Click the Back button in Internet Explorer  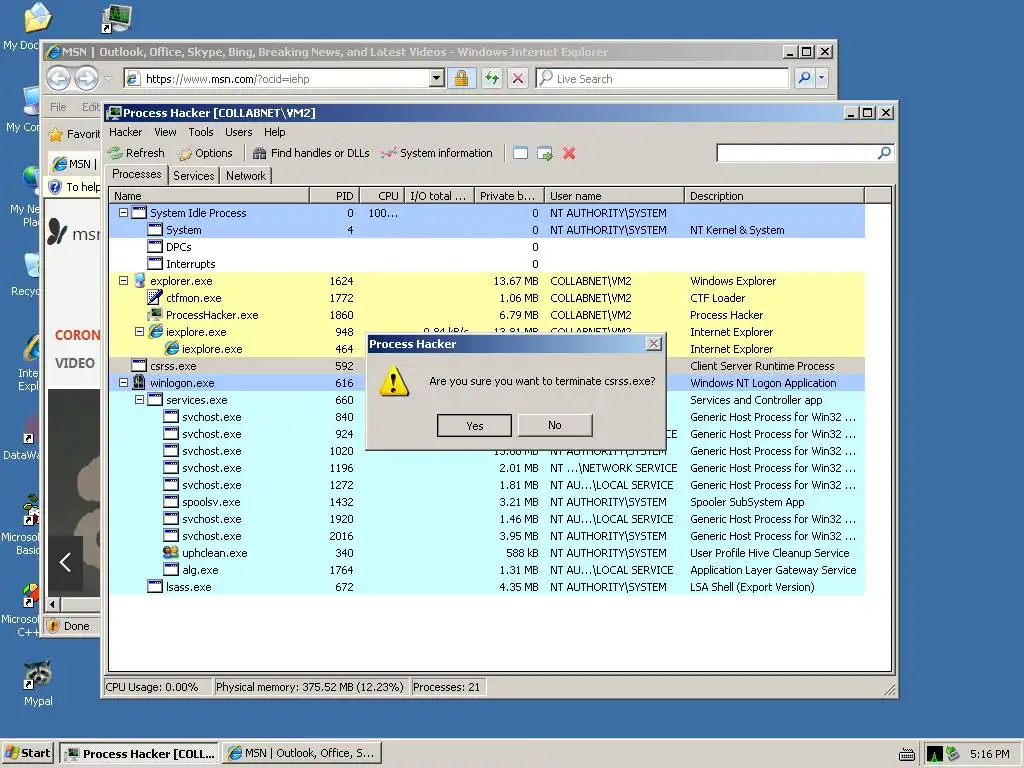pyautogui.click(x=58, y=78)
